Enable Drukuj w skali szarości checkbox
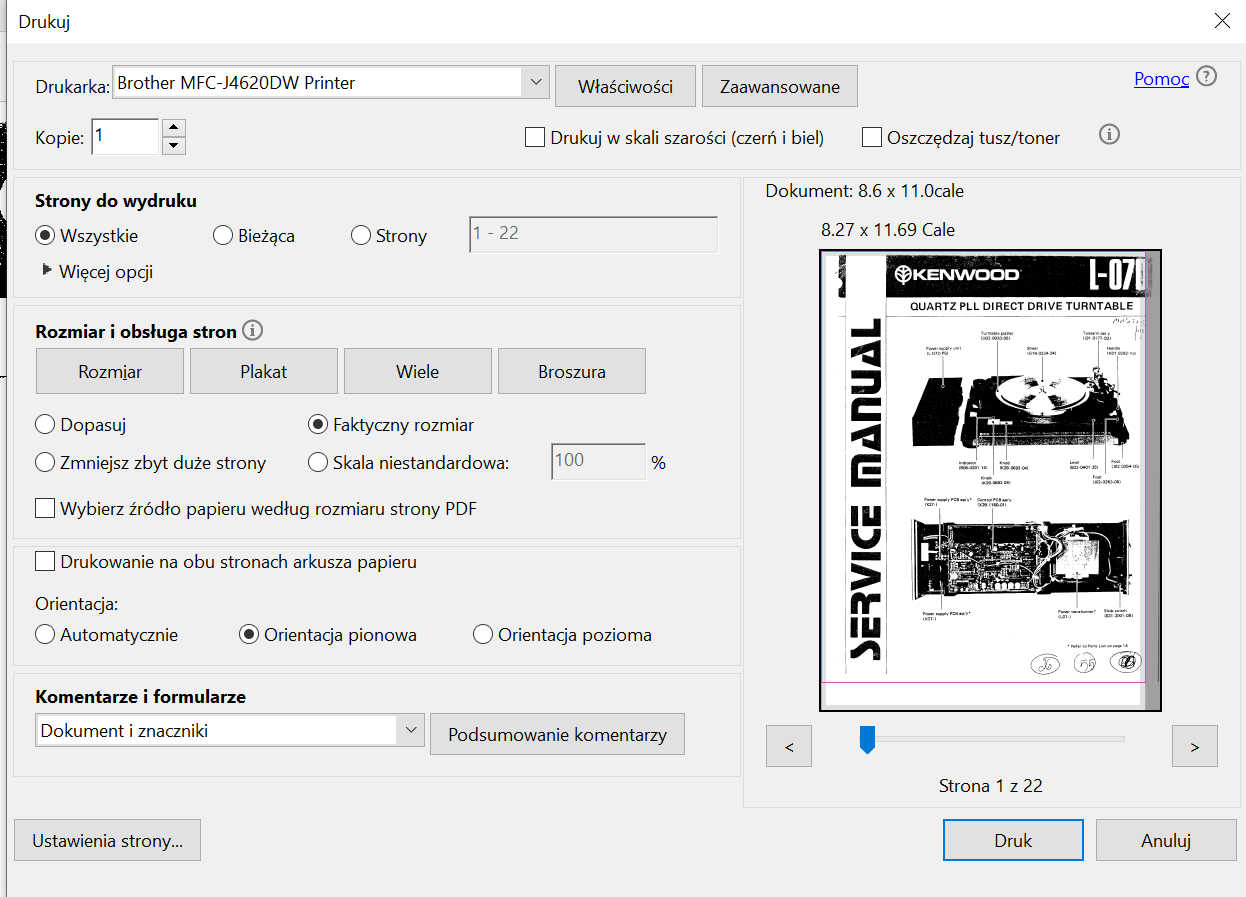This screenshot has width=1246, height=897. pos(535,138)
